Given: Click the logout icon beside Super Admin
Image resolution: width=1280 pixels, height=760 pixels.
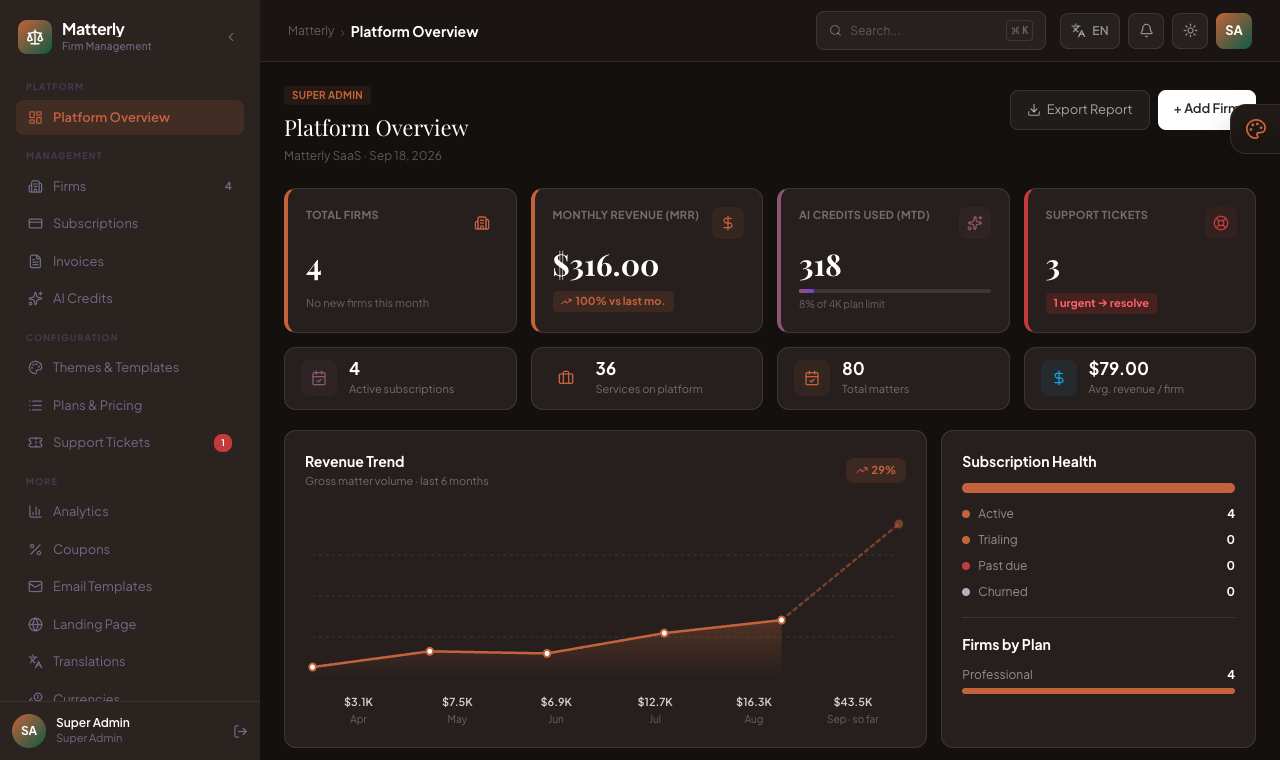Looking at the screenshot, I should (240, 731).
